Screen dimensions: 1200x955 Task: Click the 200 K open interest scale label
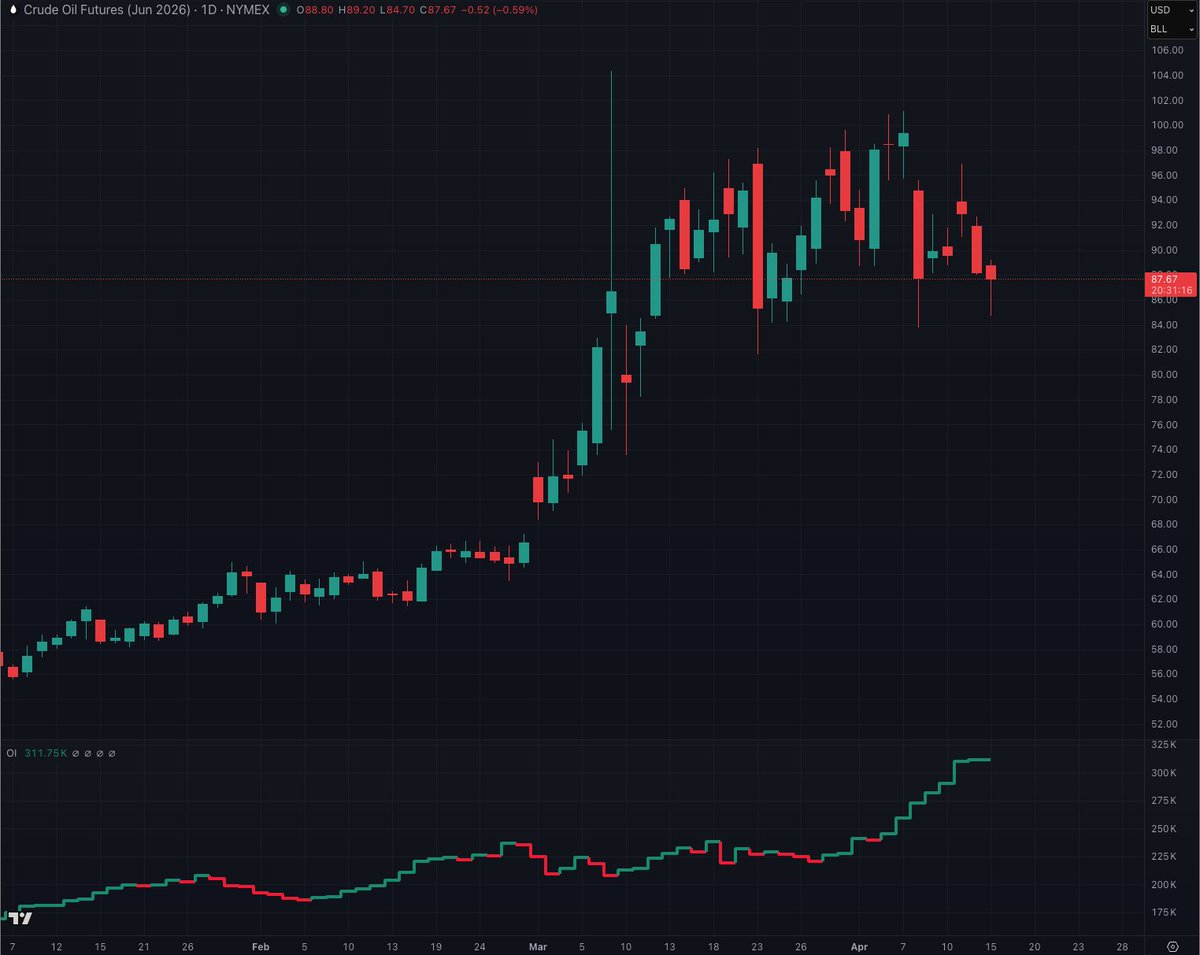point(1163,886)
